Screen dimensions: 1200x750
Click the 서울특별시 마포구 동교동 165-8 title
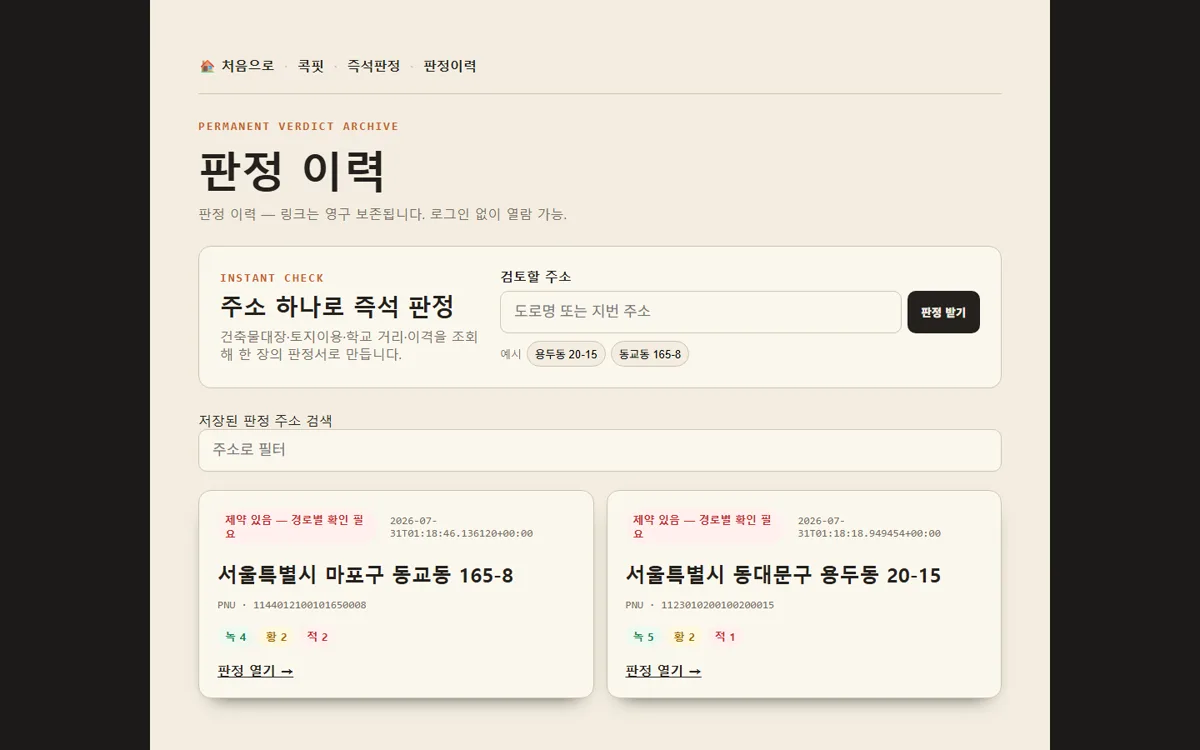point(365,575)
